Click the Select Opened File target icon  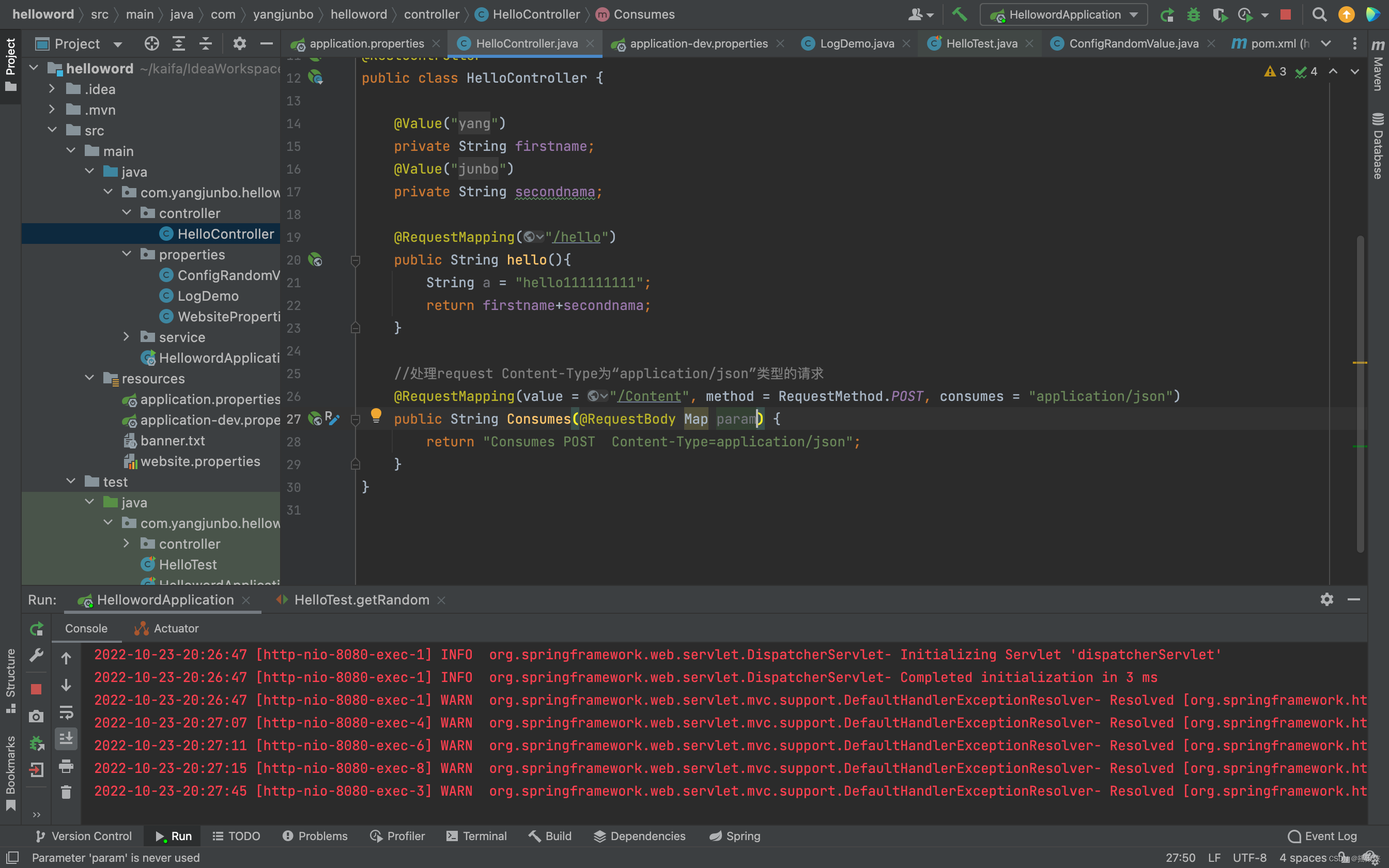coord(151,43)
